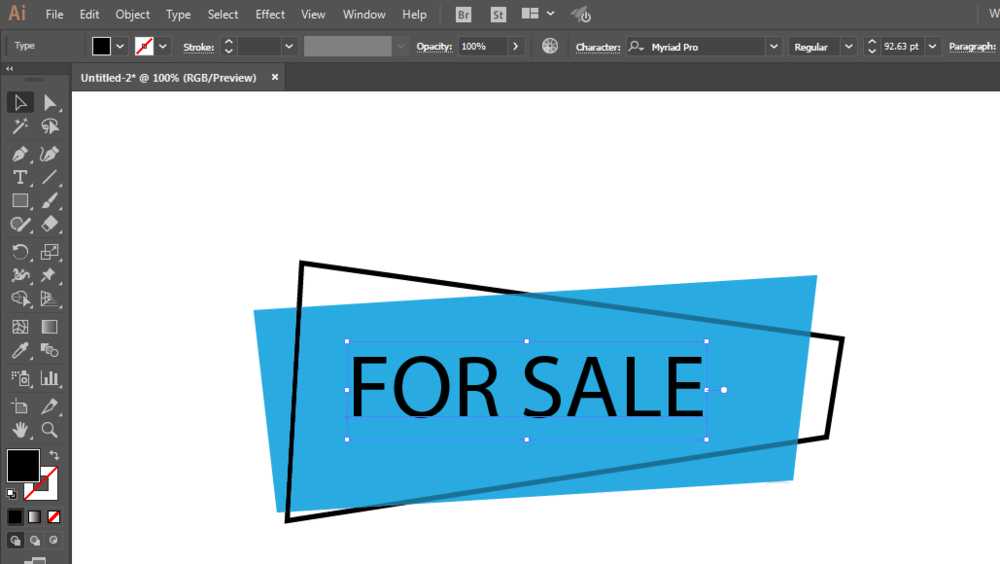Open the Effect menu

click(270, 14)
